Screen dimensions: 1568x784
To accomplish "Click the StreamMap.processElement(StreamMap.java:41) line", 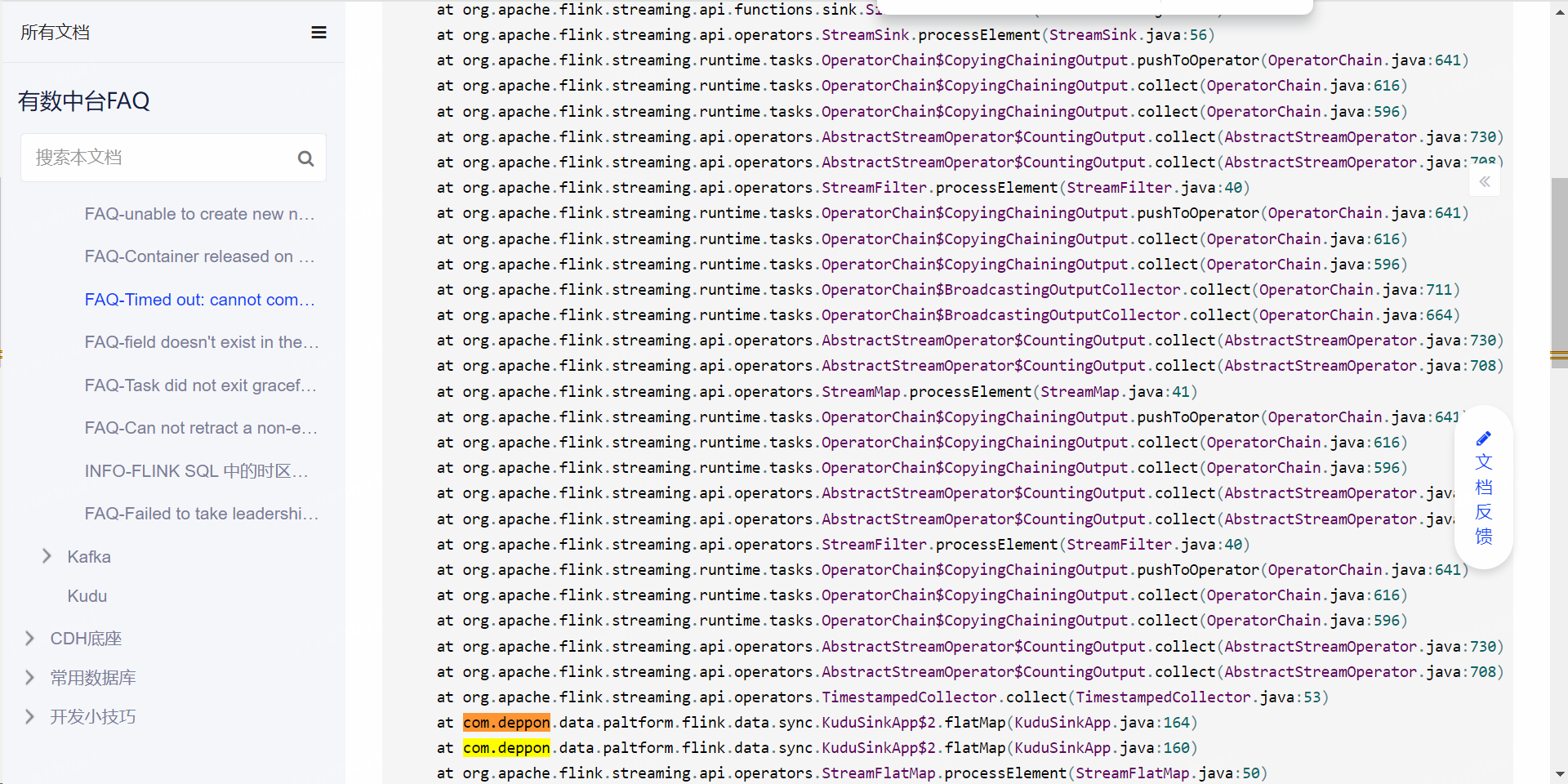I will [817, 392].
